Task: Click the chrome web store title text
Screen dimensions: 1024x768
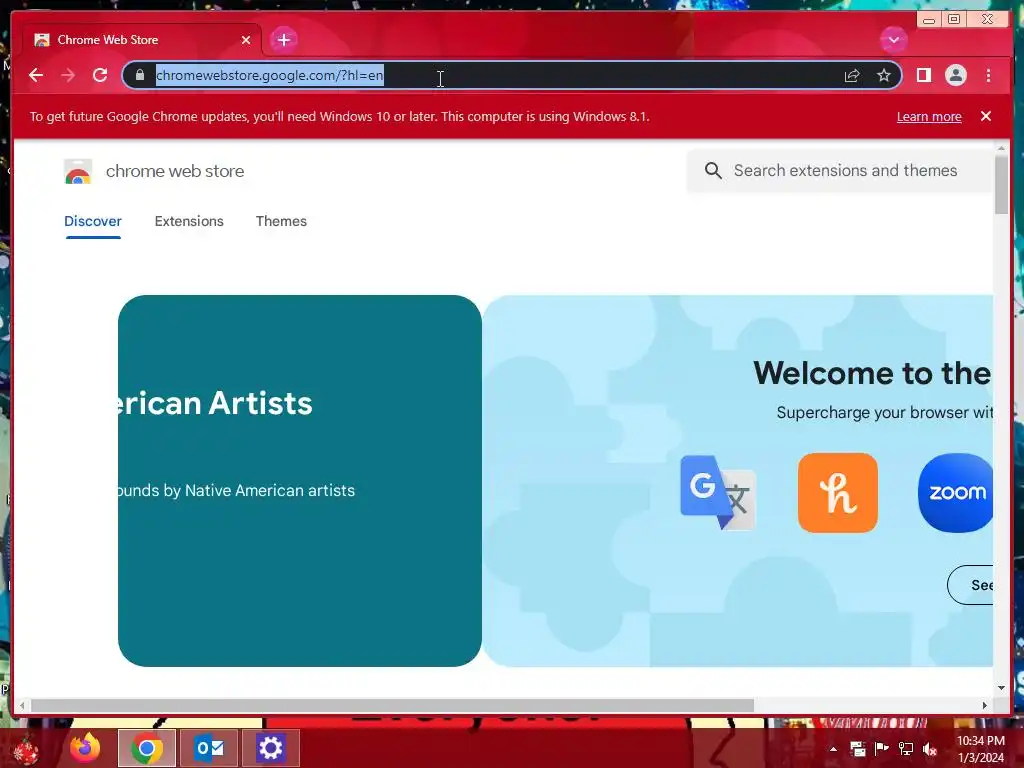Action: [175, 171]
